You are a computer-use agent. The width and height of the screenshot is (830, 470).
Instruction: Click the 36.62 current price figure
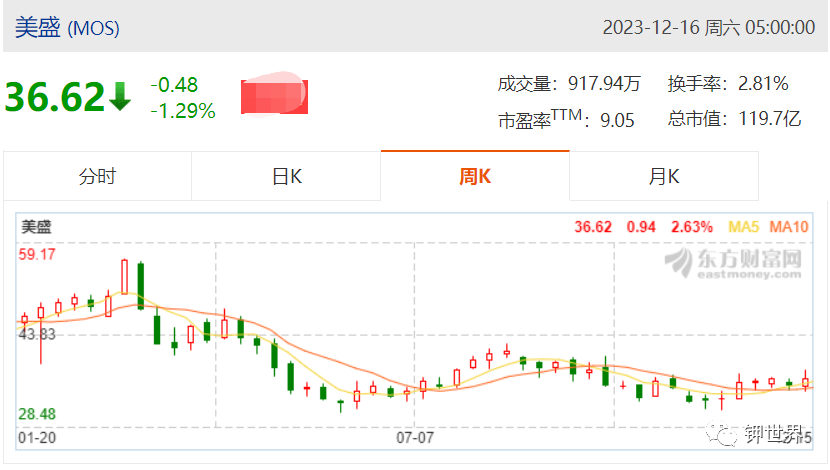point(55,97)
